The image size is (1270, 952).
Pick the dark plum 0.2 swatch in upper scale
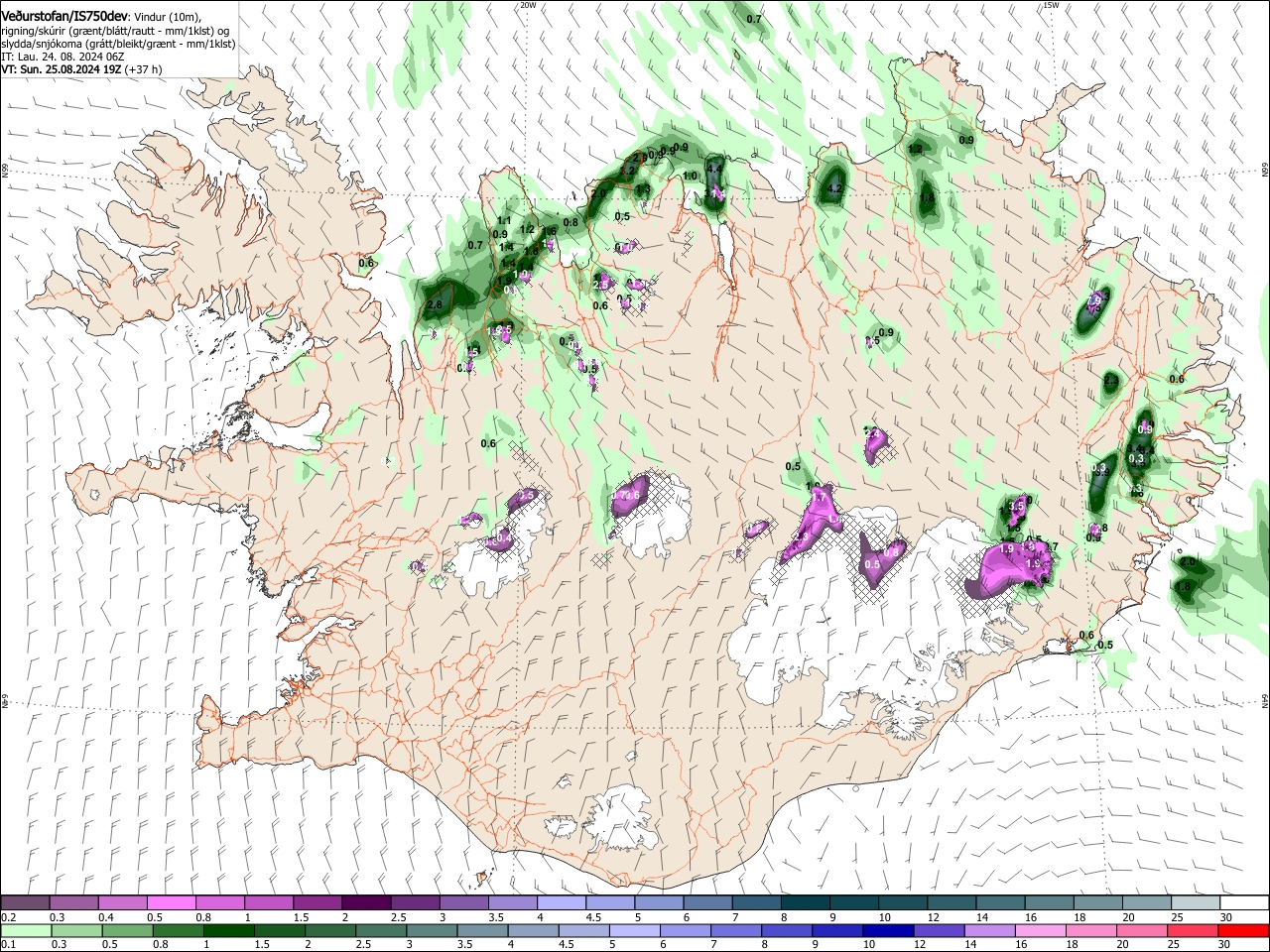(x=25, y=903)
